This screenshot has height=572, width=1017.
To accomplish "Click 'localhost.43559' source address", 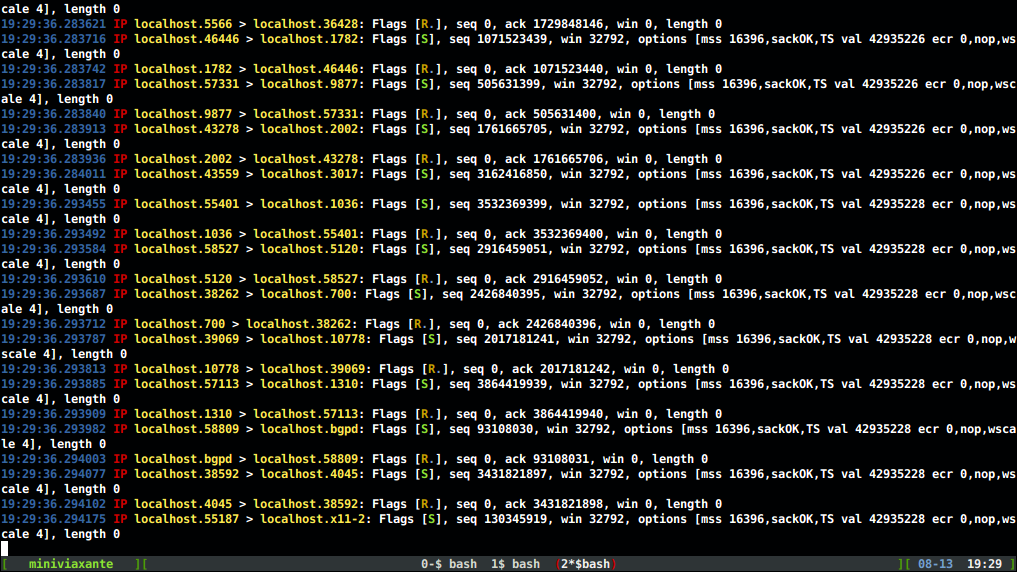I will [x=187, y=174].
